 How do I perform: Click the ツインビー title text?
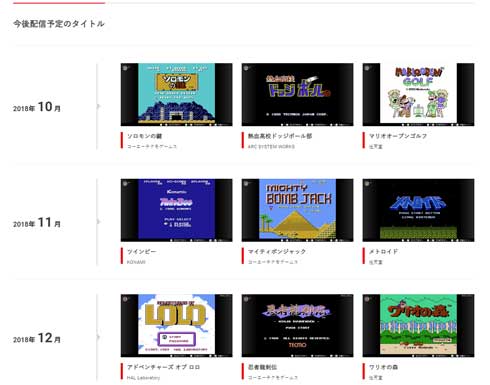pyautogui.click(x=141, y=252)
